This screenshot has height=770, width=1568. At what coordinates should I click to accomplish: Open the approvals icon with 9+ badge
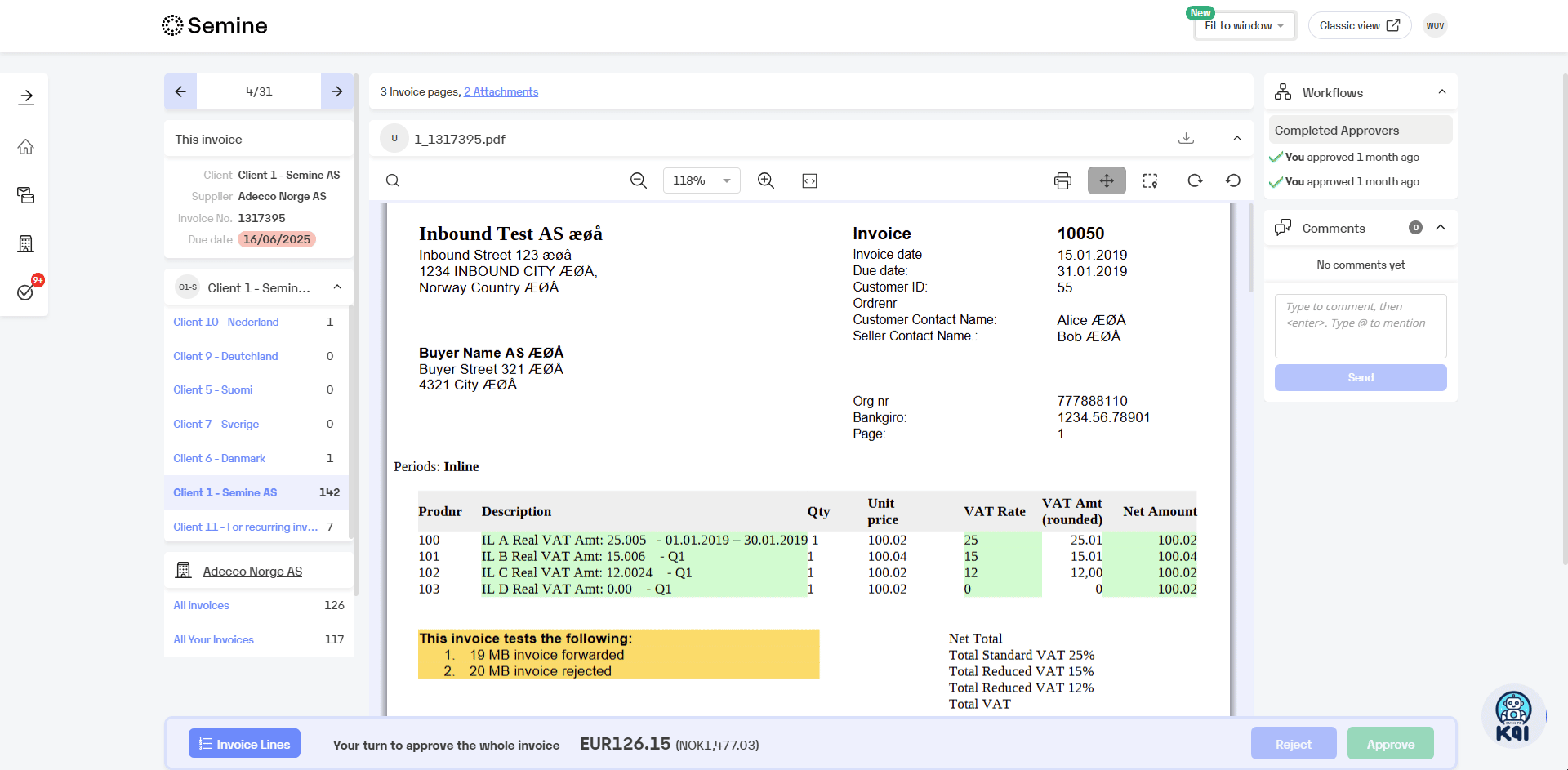pyautogui.click(x=26, y=292)
